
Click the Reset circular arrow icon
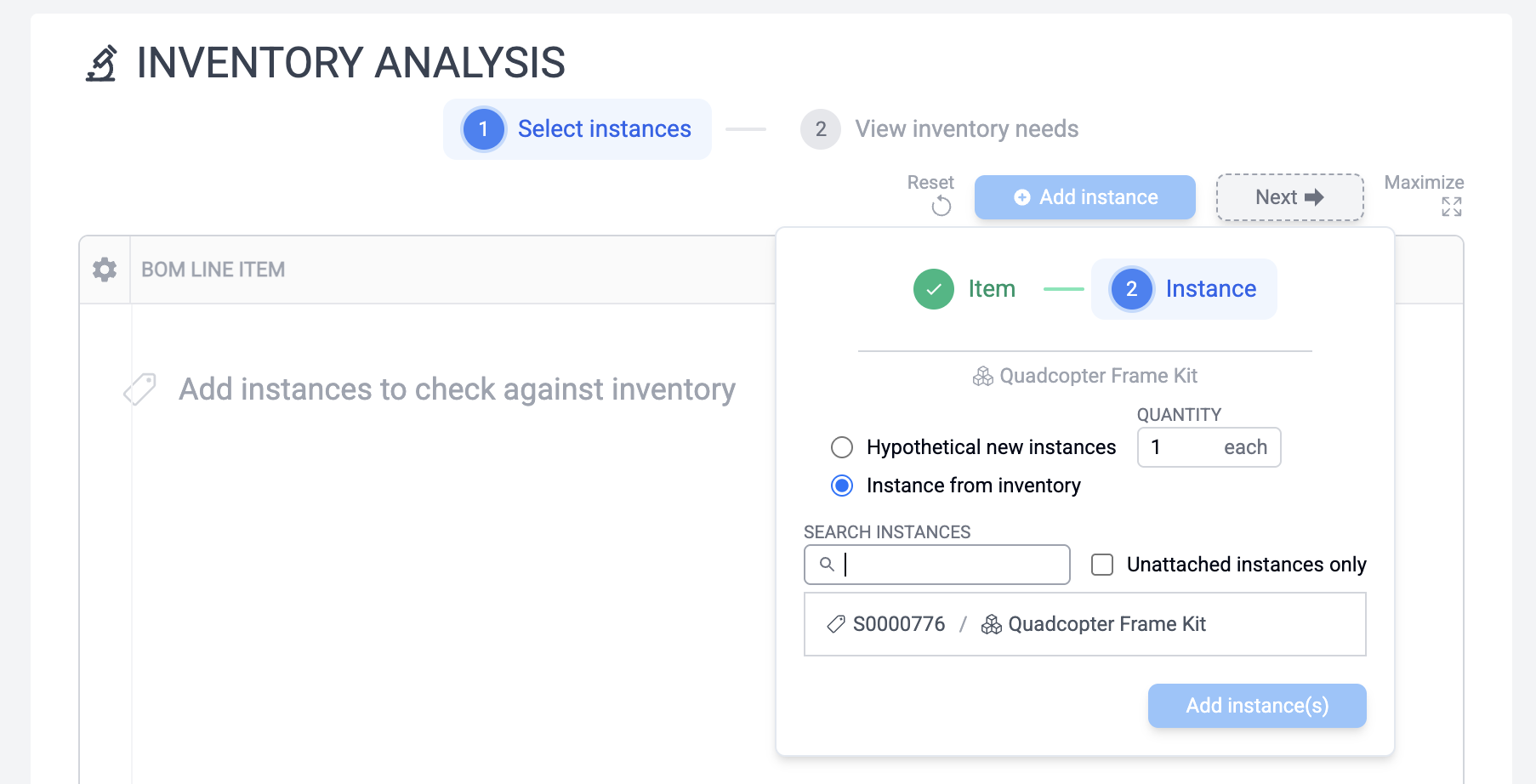[941, 204]
